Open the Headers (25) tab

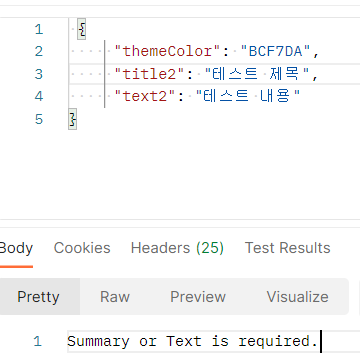coord(177,248)
